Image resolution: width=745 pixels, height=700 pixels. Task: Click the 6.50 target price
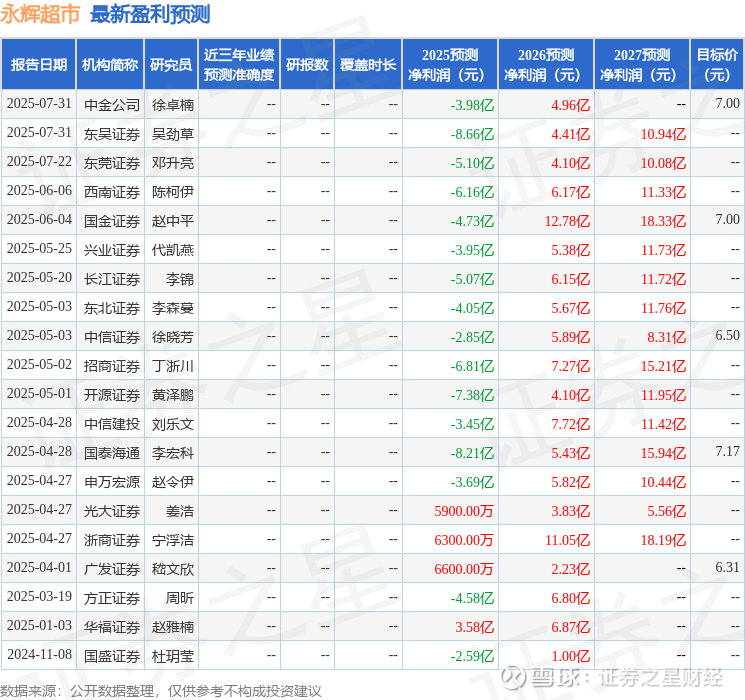tap(727, 335)
